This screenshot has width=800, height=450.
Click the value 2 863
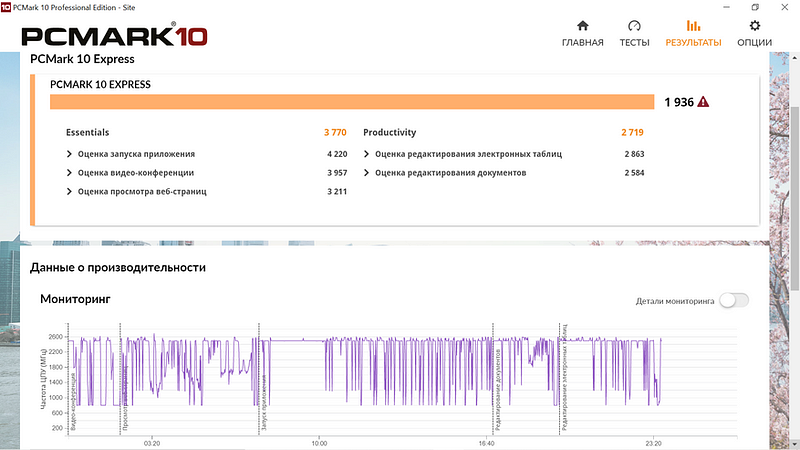coord(634,154)
